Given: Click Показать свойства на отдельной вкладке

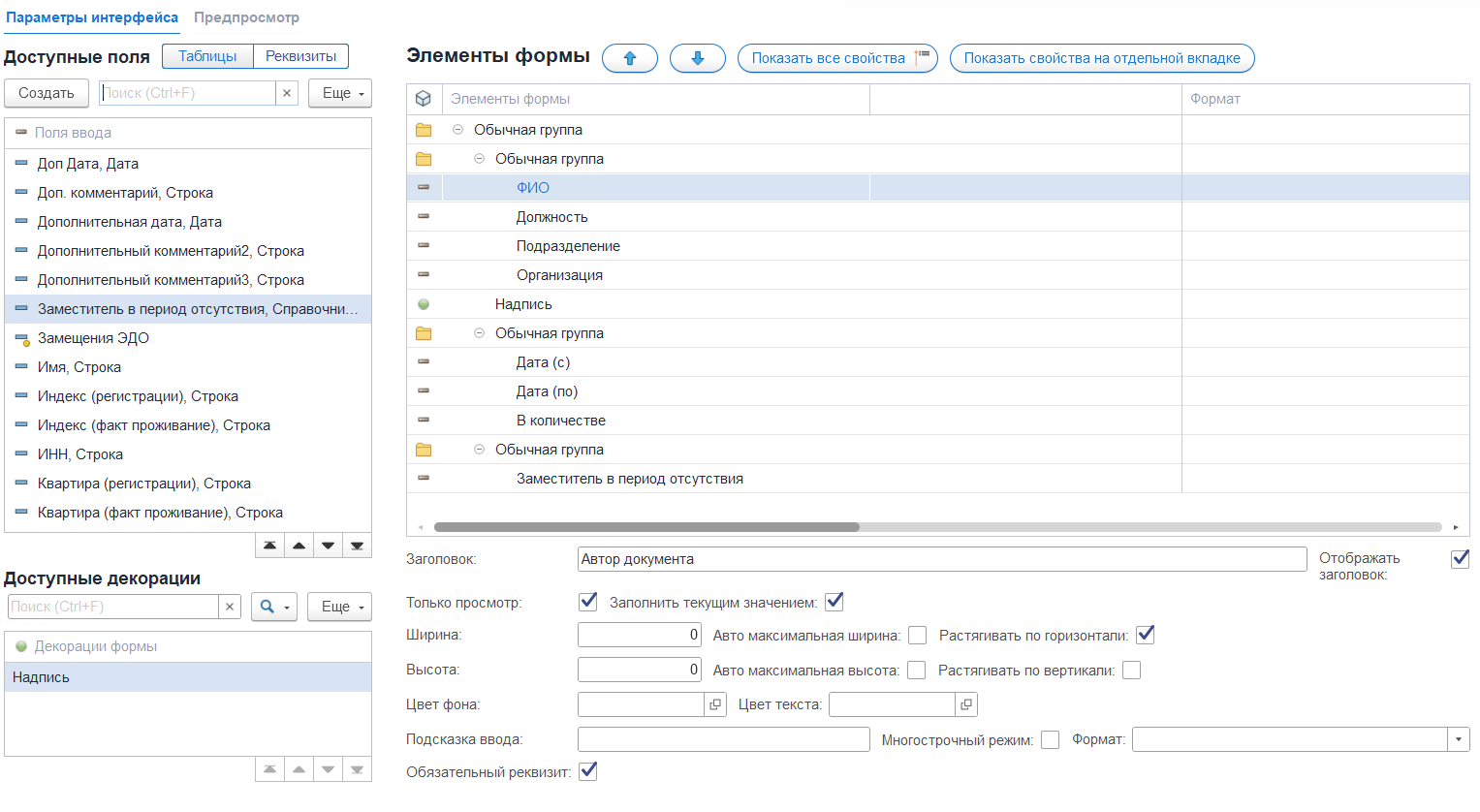Looking at the screenshot, I should 1102,58.
